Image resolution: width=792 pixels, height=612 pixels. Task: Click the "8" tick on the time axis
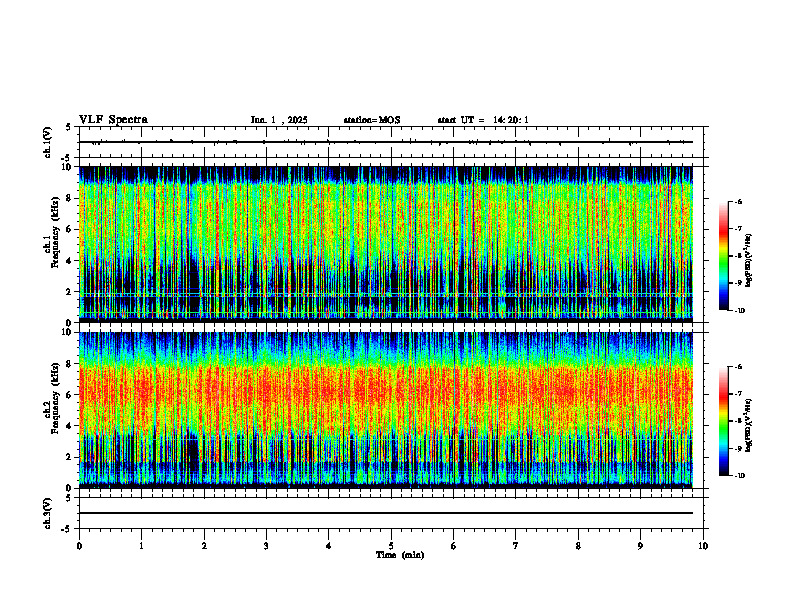[578, 546]
